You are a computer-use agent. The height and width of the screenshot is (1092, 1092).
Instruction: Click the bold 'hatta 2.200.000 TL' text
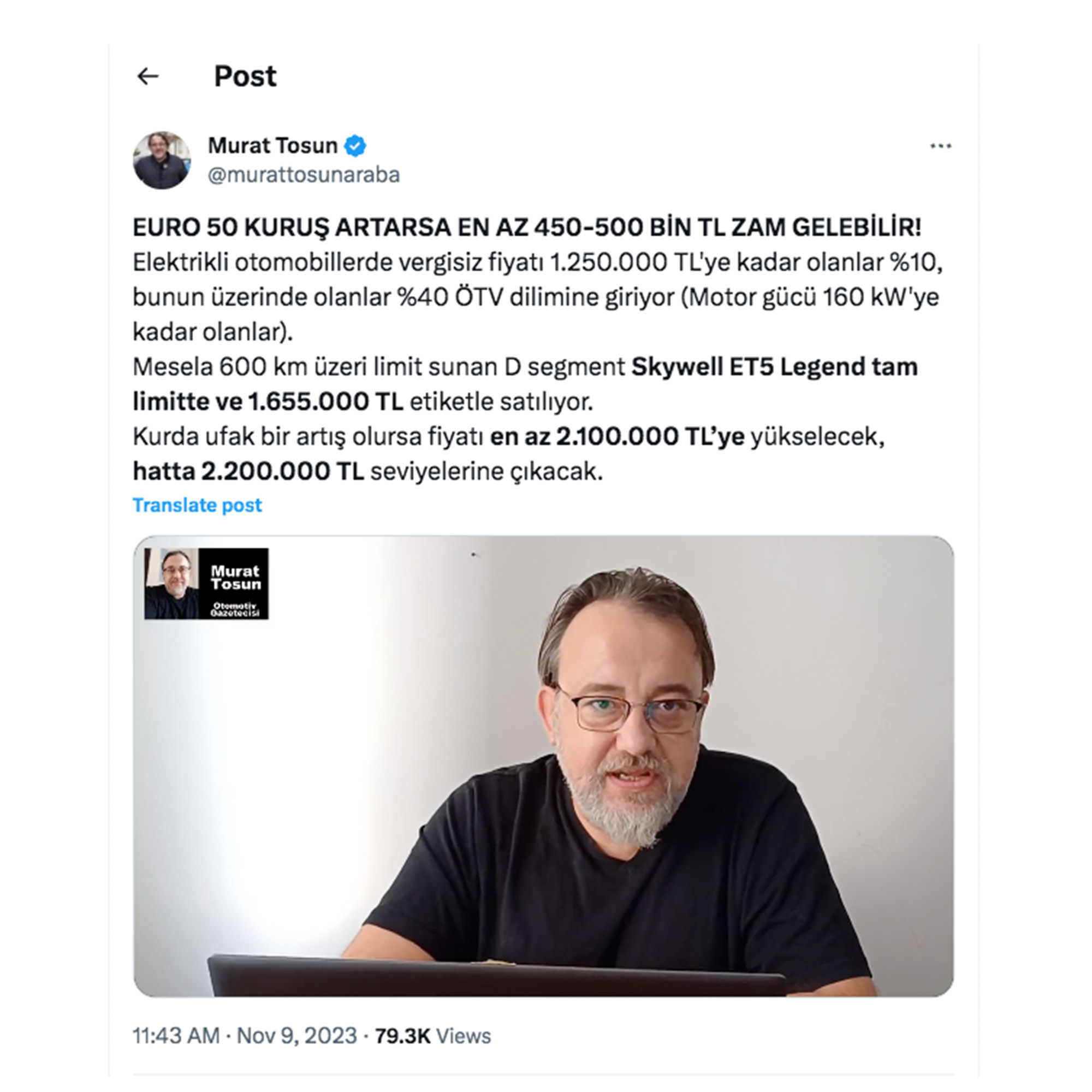[248, 471]
